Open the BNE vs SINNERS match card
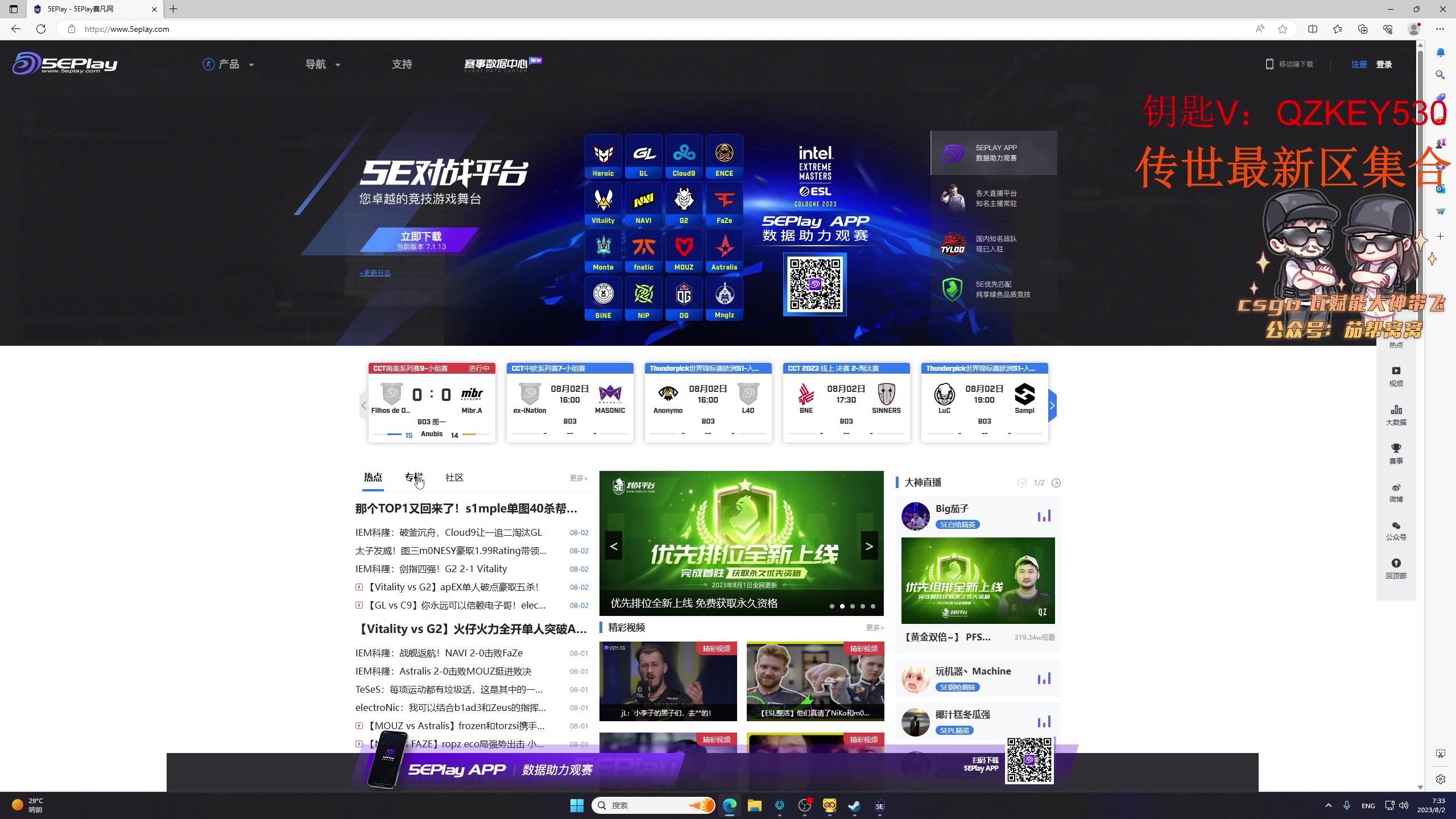The height and width of the screenshot is (819, 1456). pyautogui.click(x=846, y=403)
